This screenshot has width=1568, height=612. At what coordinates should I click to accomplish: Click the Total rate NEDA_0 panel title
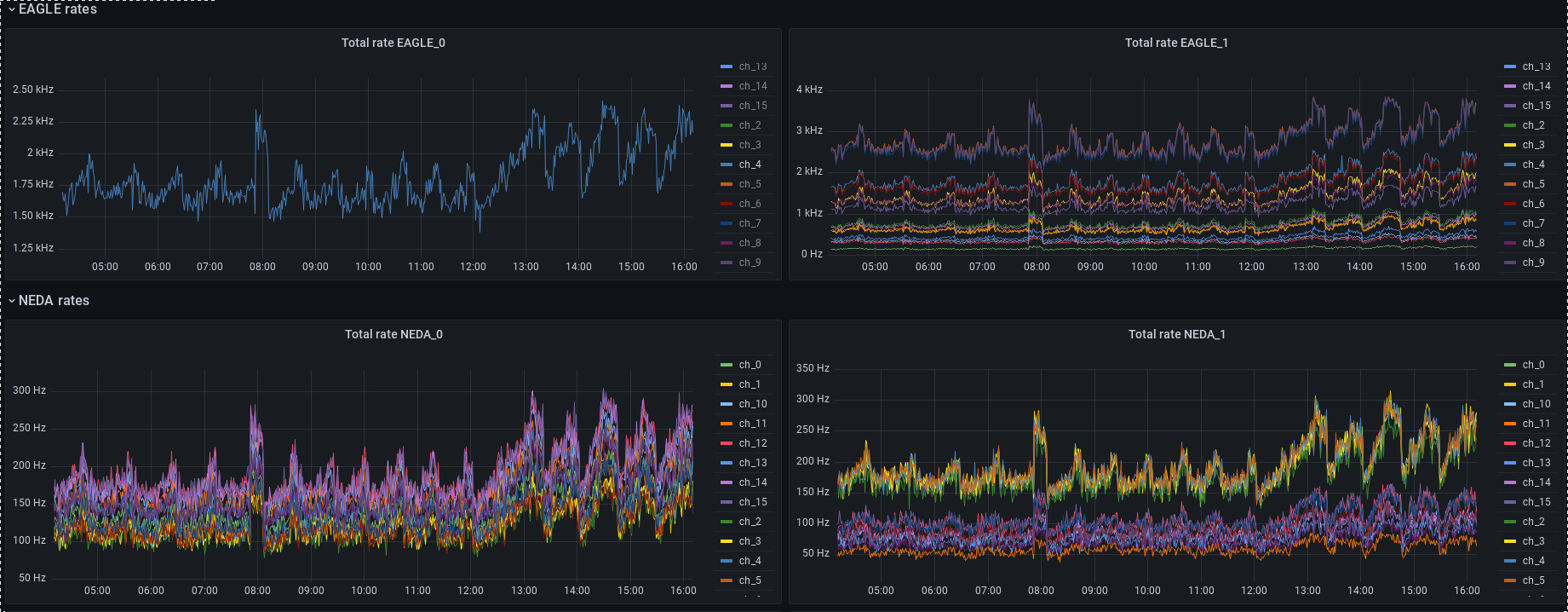tap(393, 334)
